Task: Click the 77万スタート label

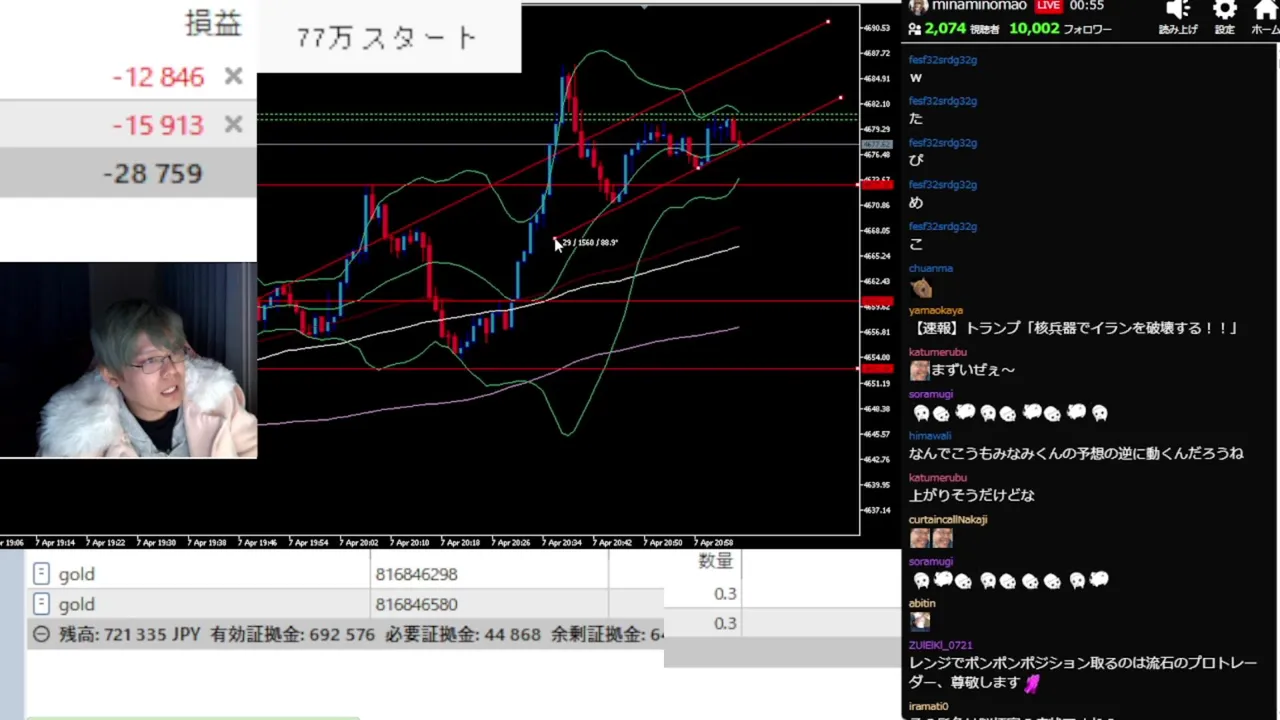Action: coord(387,38)
